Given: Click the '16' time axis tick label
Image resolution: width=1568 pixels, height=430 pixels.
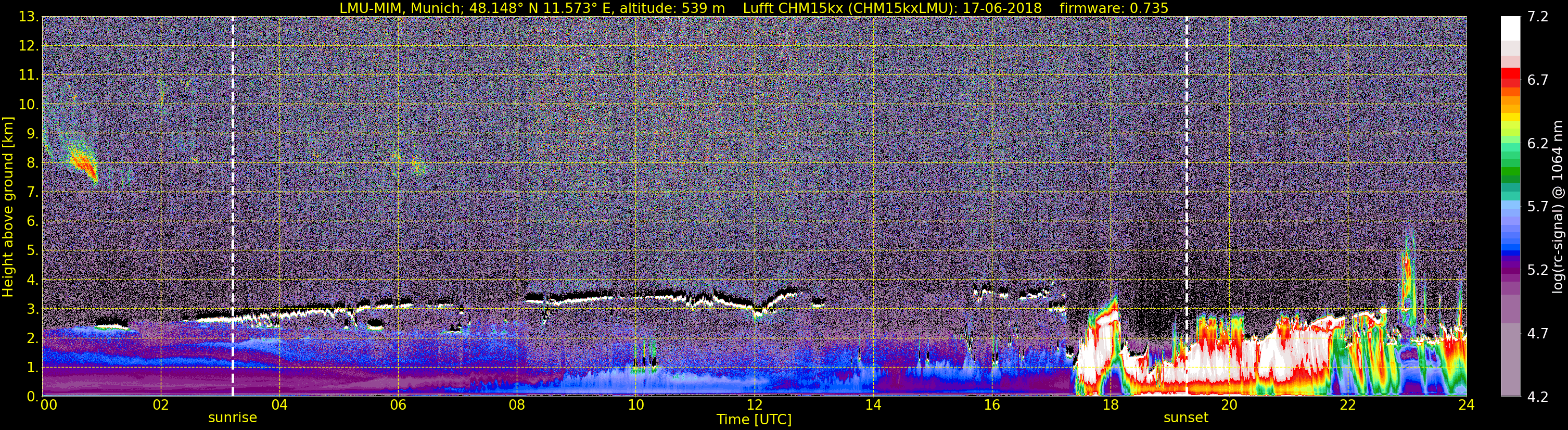Looking at the screenshot, I should pos(991,405).
